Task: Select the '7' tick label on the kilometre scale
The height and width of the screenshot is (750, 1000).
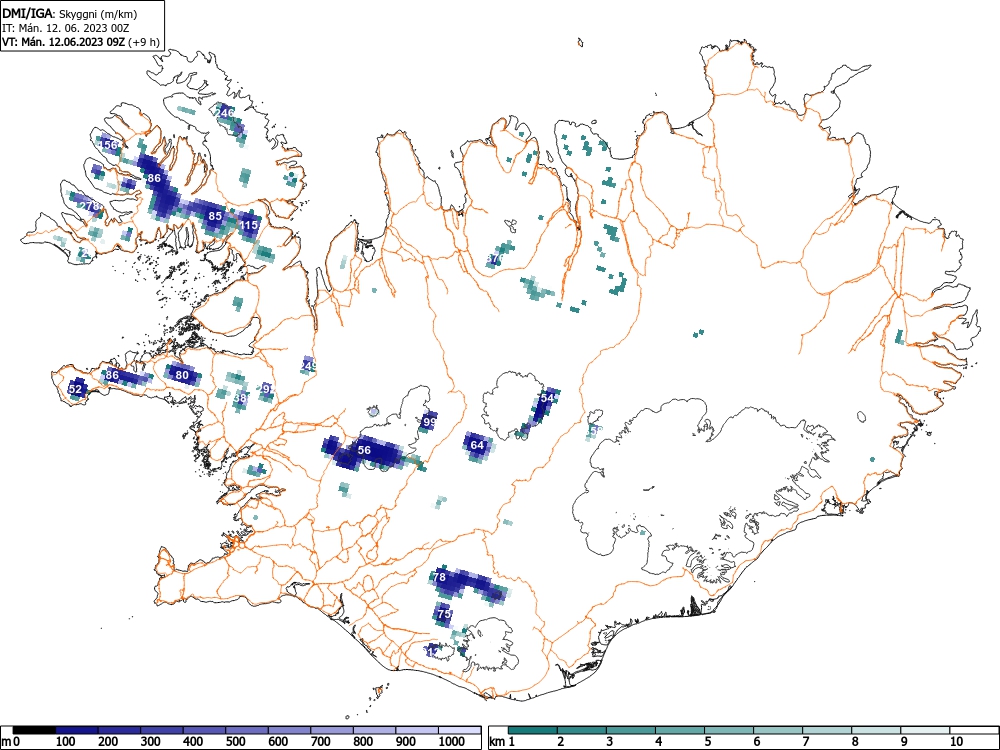Action: pos(805,741)
